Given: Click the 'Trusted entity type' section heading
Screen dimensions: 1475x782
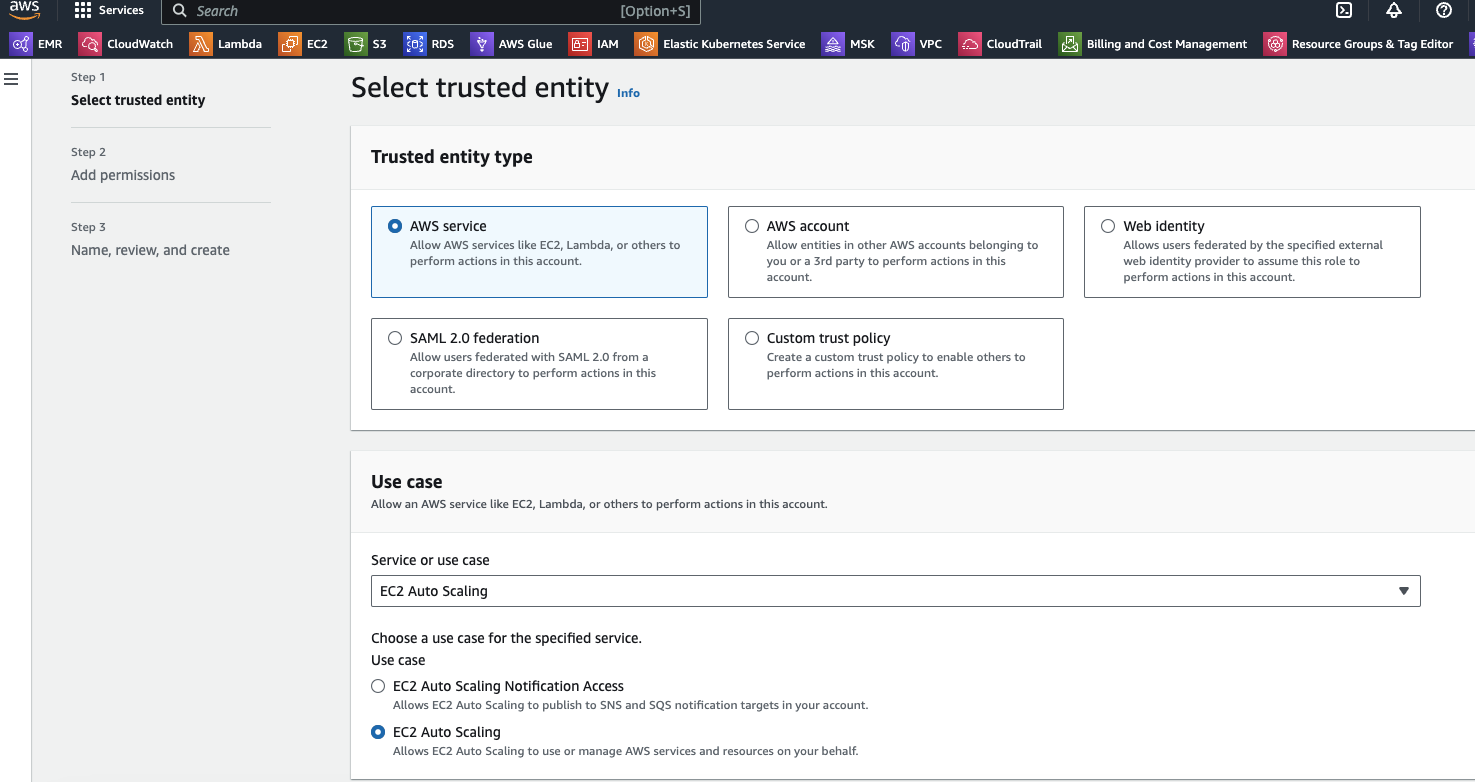Looking at the screenshot, I should point(451,157).
